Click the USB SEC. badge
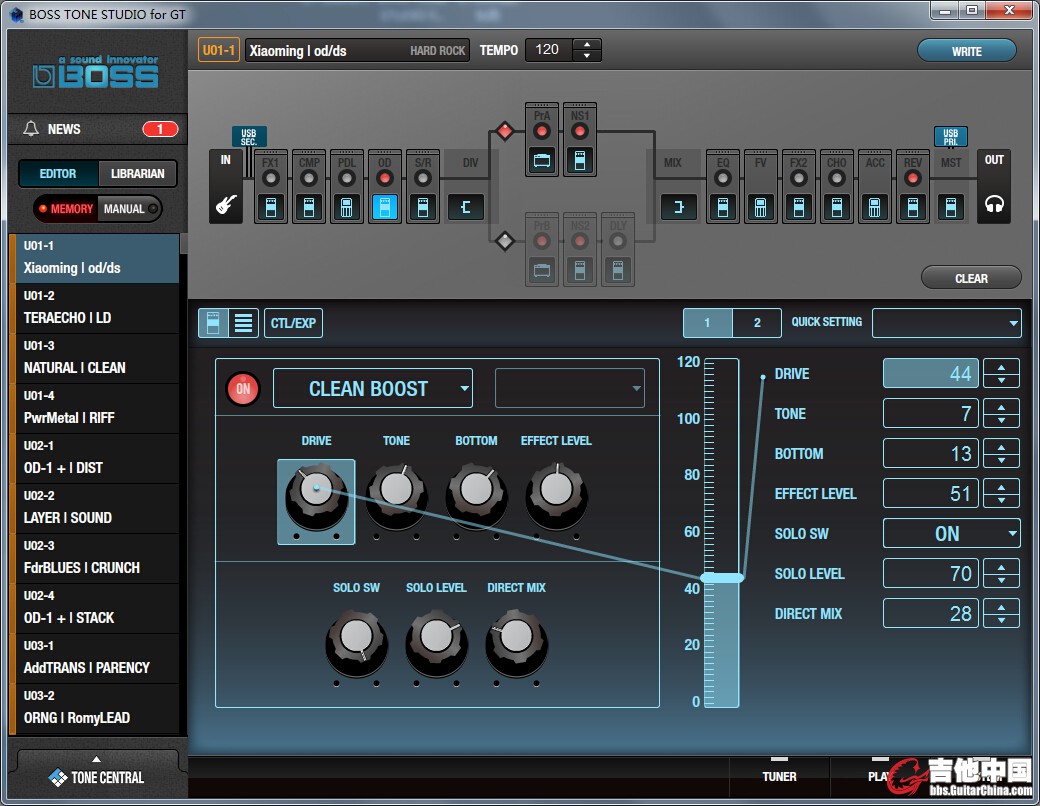This screenshot has width=1040, height=806. point(249,137)
